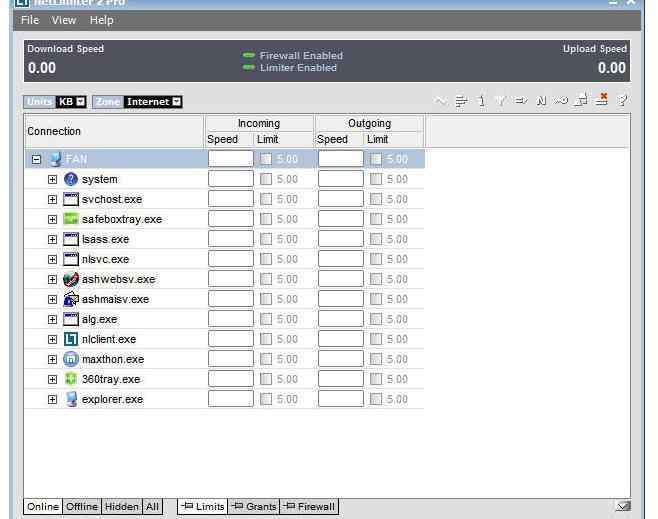The image size is (658, 519).
Task: Open the traffic chart wave icon in toolbar
Action: [x=441, y=101]
